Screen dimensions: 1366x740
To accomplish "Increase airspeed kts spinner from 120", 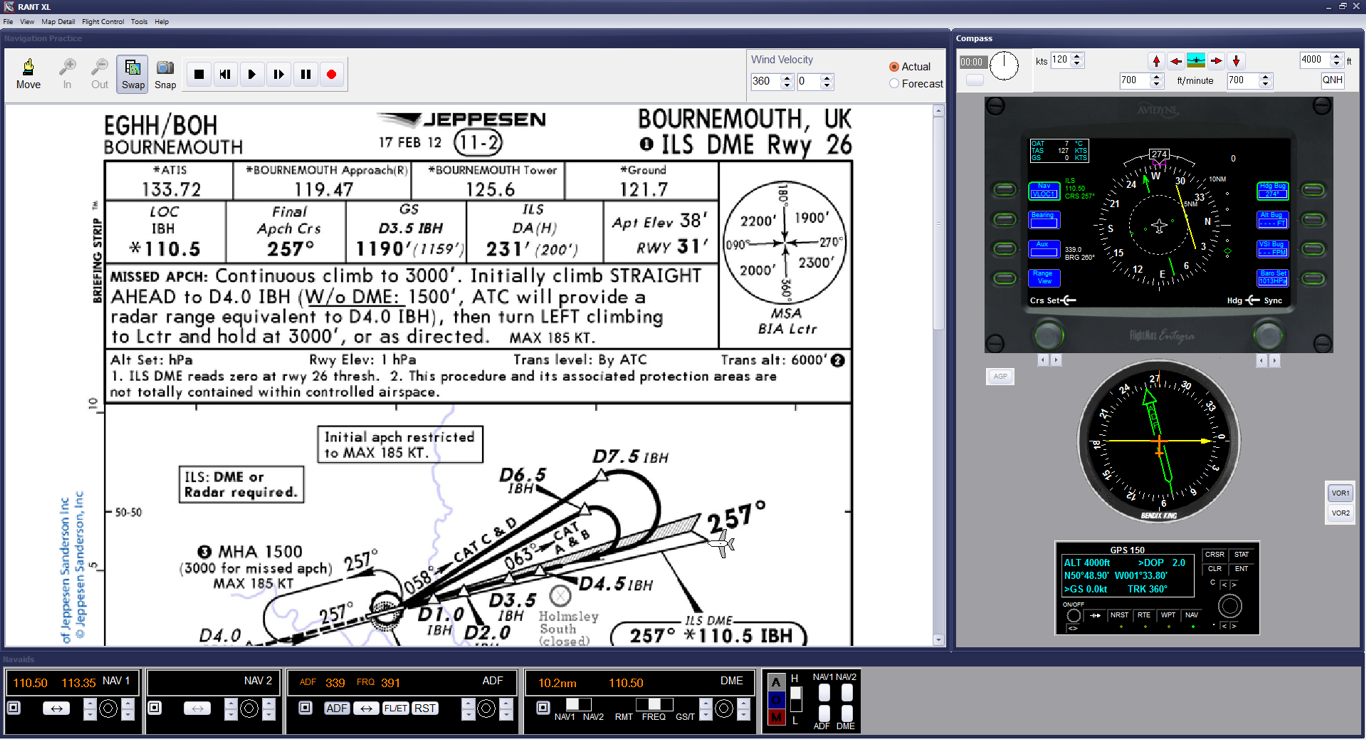I will pos(1077,56).
